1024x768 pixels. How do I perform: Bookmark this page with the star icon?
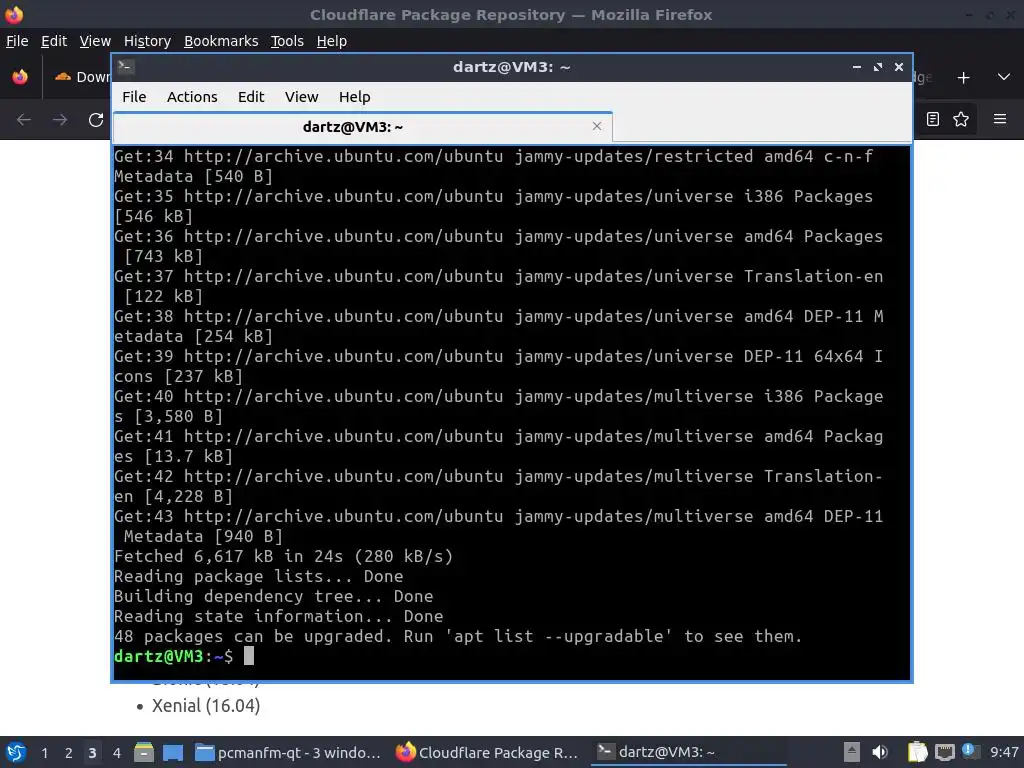point(961,119)
